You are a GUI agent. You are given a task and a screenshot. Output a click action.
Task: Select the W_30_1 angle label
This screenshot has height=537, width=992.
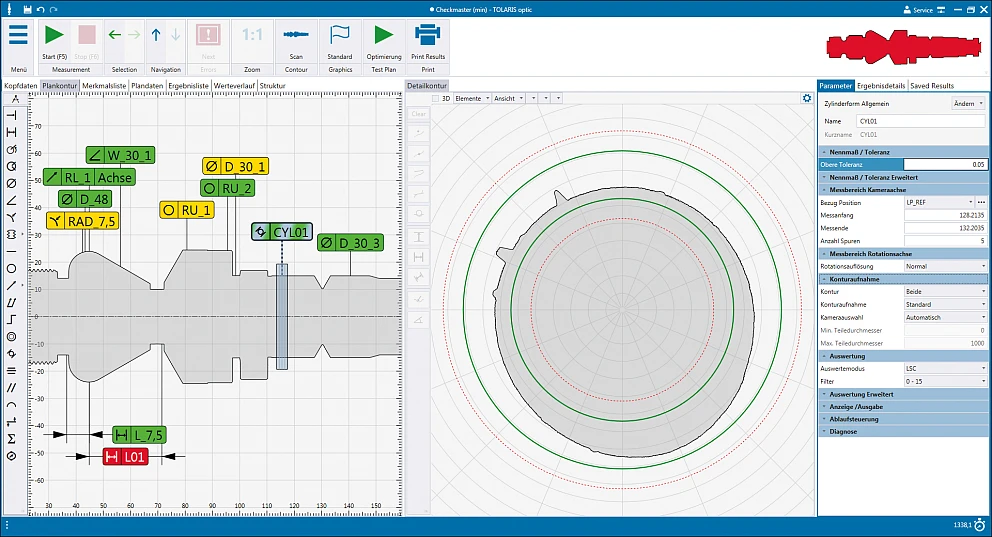(x=120, y=155)
